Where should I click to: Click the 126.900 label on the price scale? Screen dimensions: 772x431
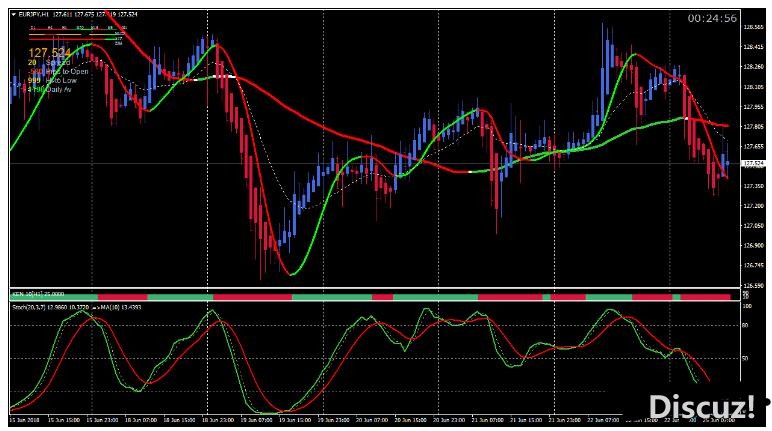tap(753, 245)
